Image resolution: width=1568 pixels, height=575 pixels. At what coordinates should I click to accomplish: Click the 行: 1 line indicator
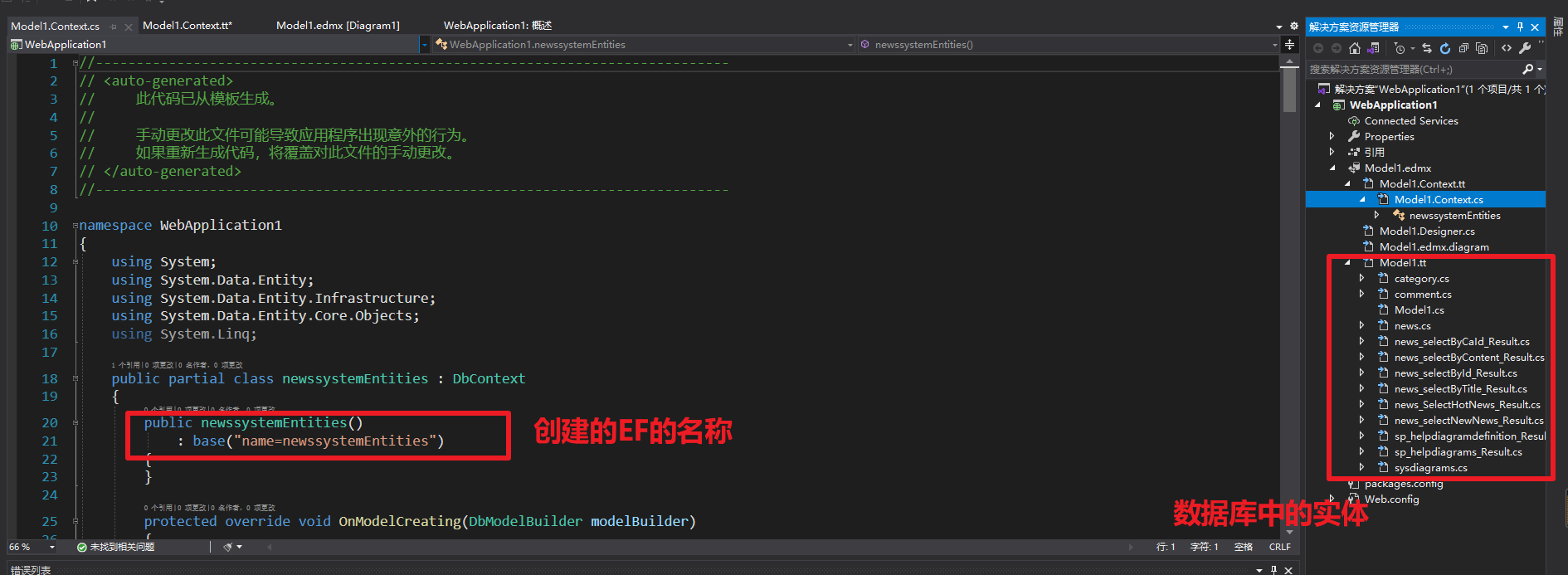click(x=1166, y=548)
